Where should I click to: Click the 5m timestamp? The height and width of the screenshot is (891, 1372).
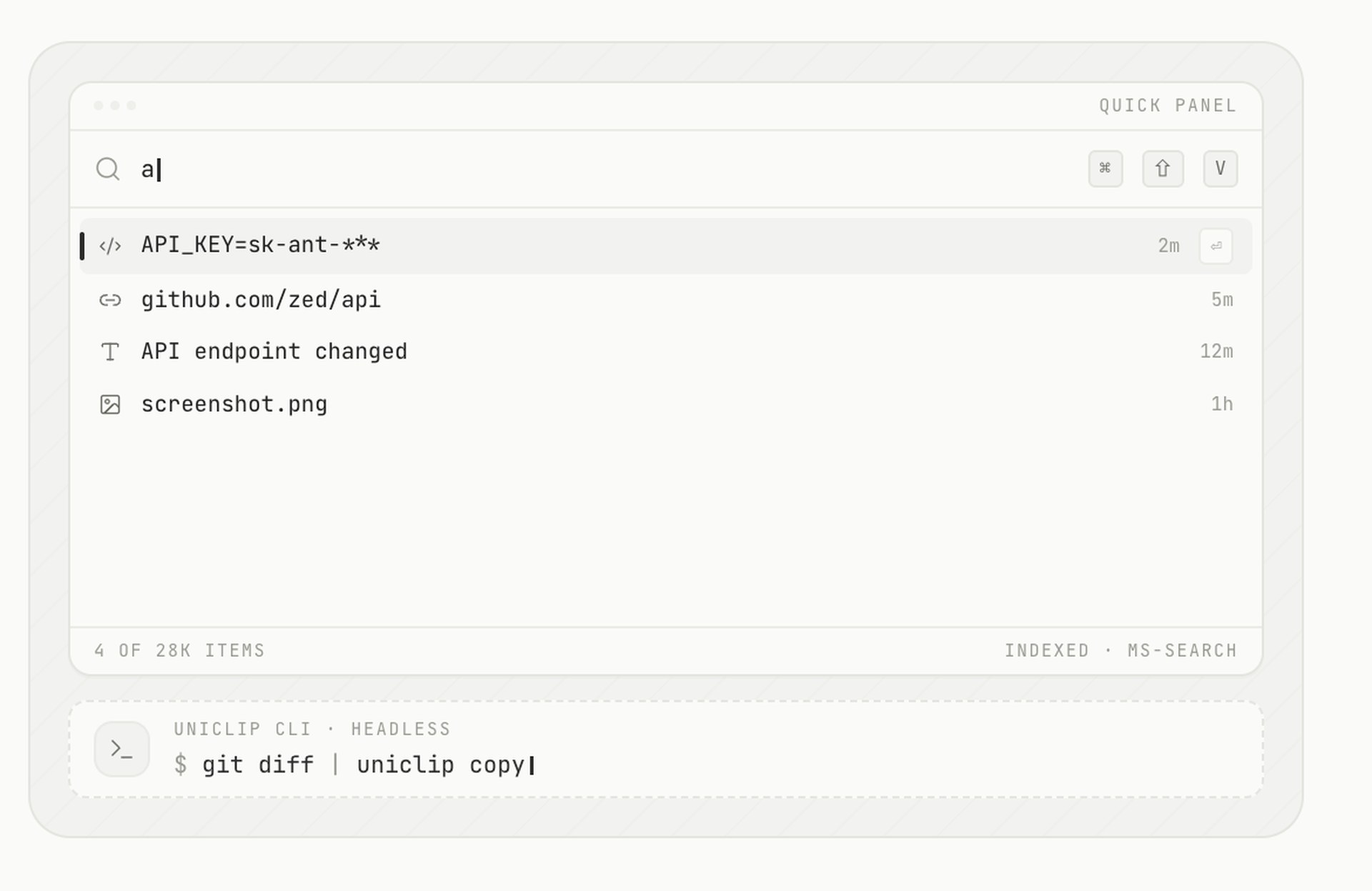(x=1222, y=299)
